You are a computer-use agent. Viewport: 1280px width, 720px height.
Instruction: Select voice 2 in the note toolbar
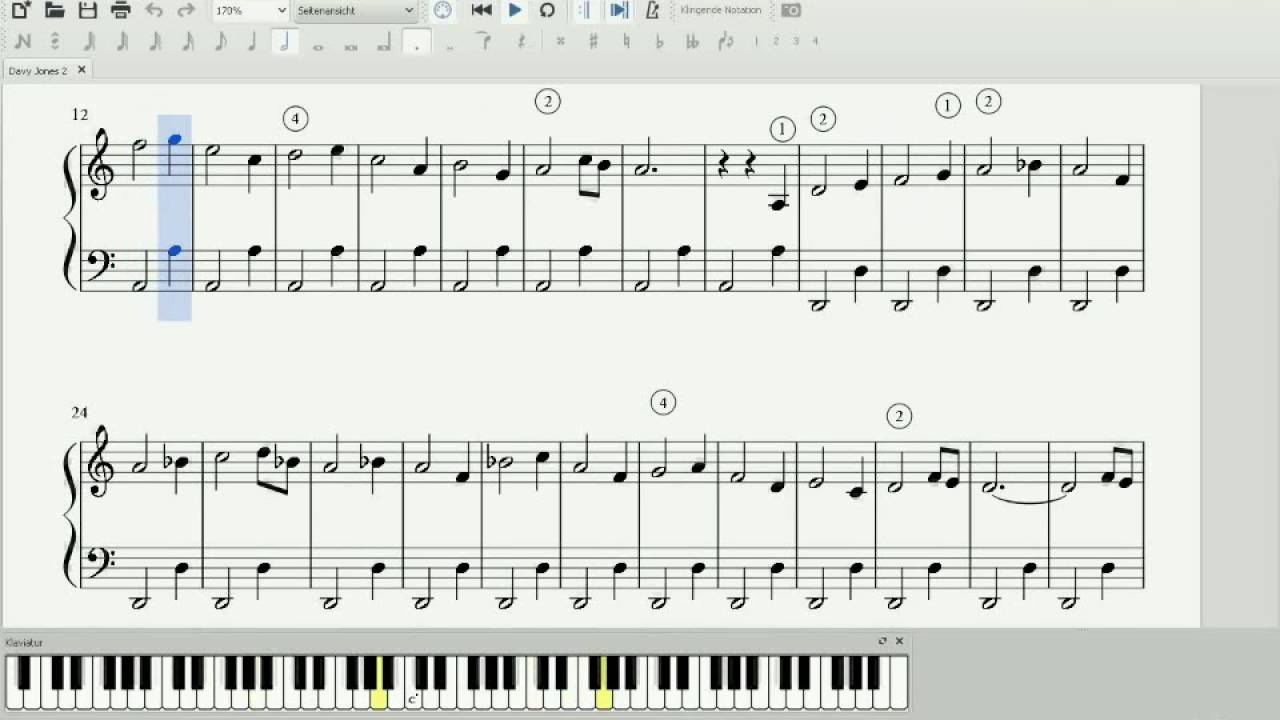pos(776,41)
